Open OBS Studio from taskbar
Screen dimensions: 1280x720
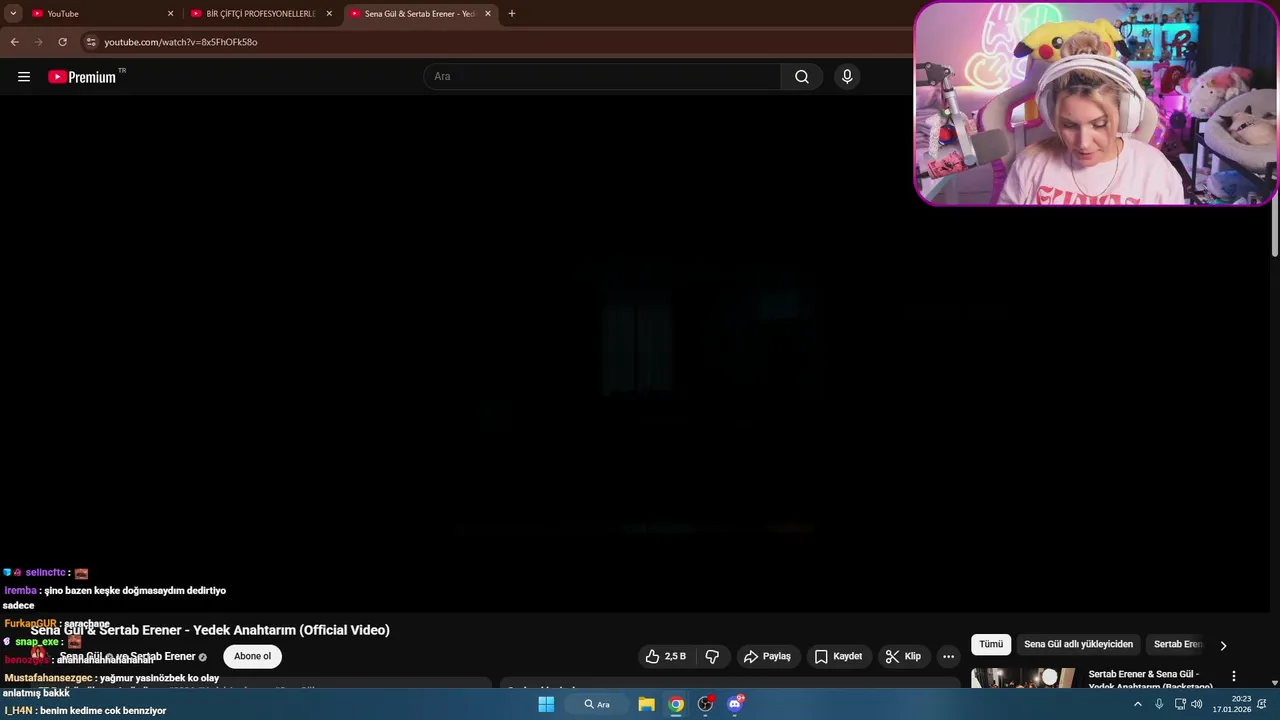click(x=705, y=704)
